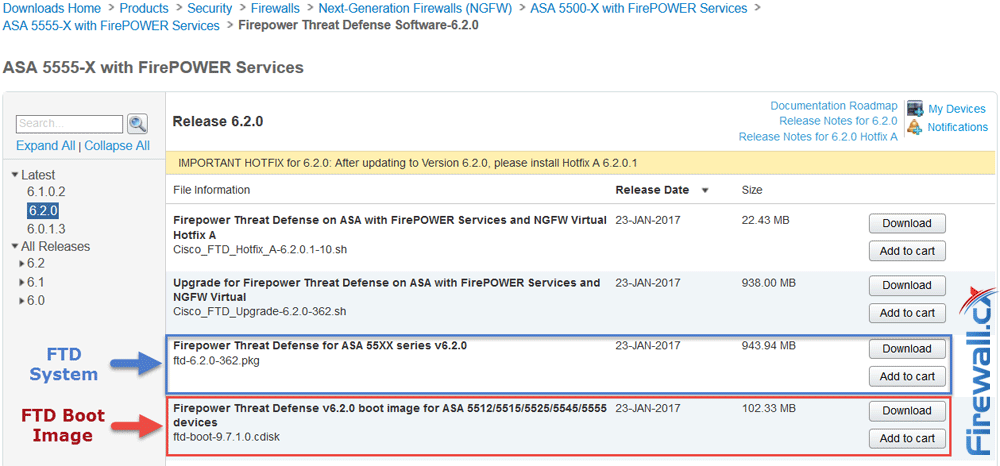This screenshot has width=1000, height=466.
Task: Download Cisco_FTD_Upgrade-6.2.0-362.sh file
Action: click(907, 285)
